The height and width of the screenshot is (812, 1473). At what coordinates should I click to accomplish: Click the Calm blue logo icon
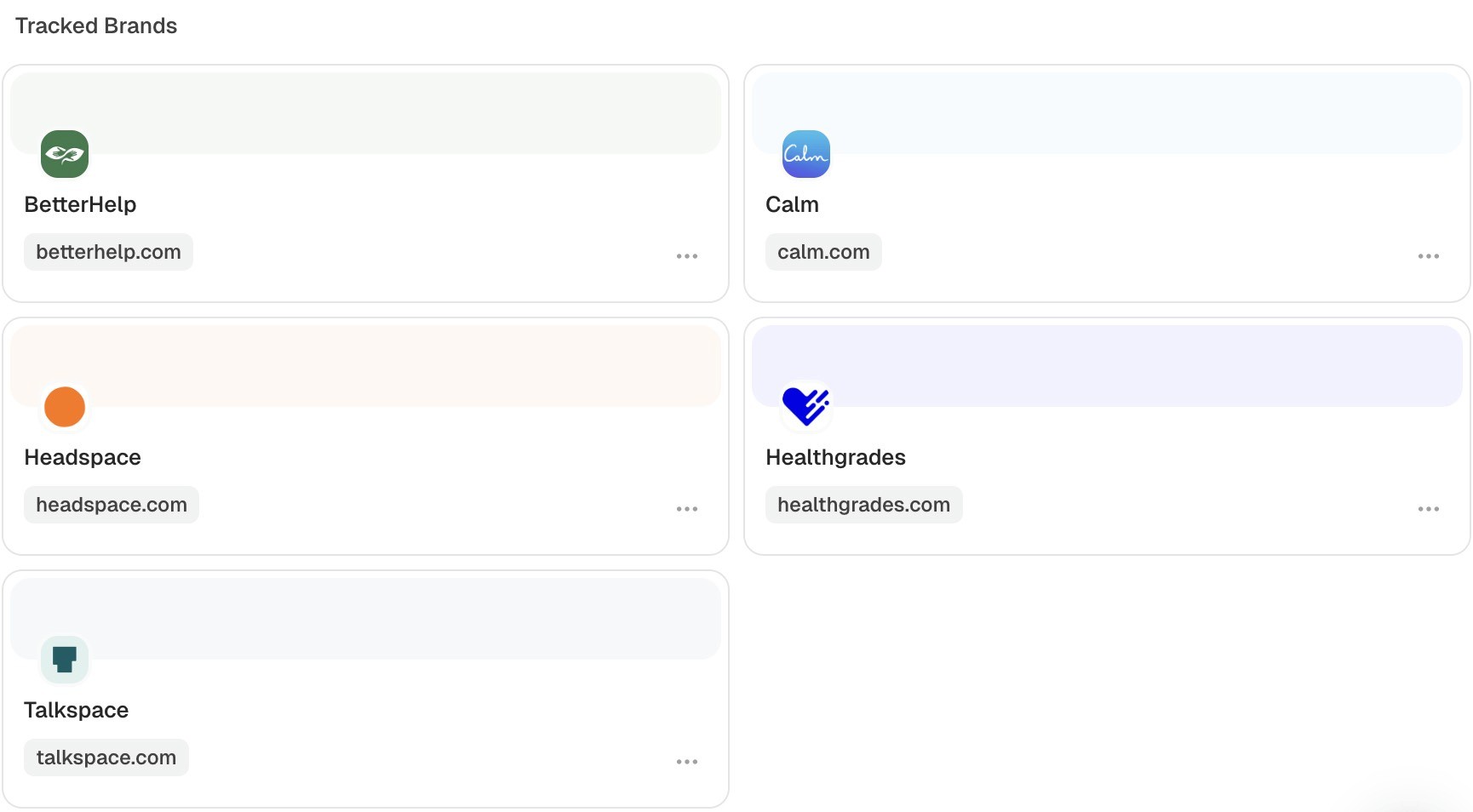(x=806, y=154)
